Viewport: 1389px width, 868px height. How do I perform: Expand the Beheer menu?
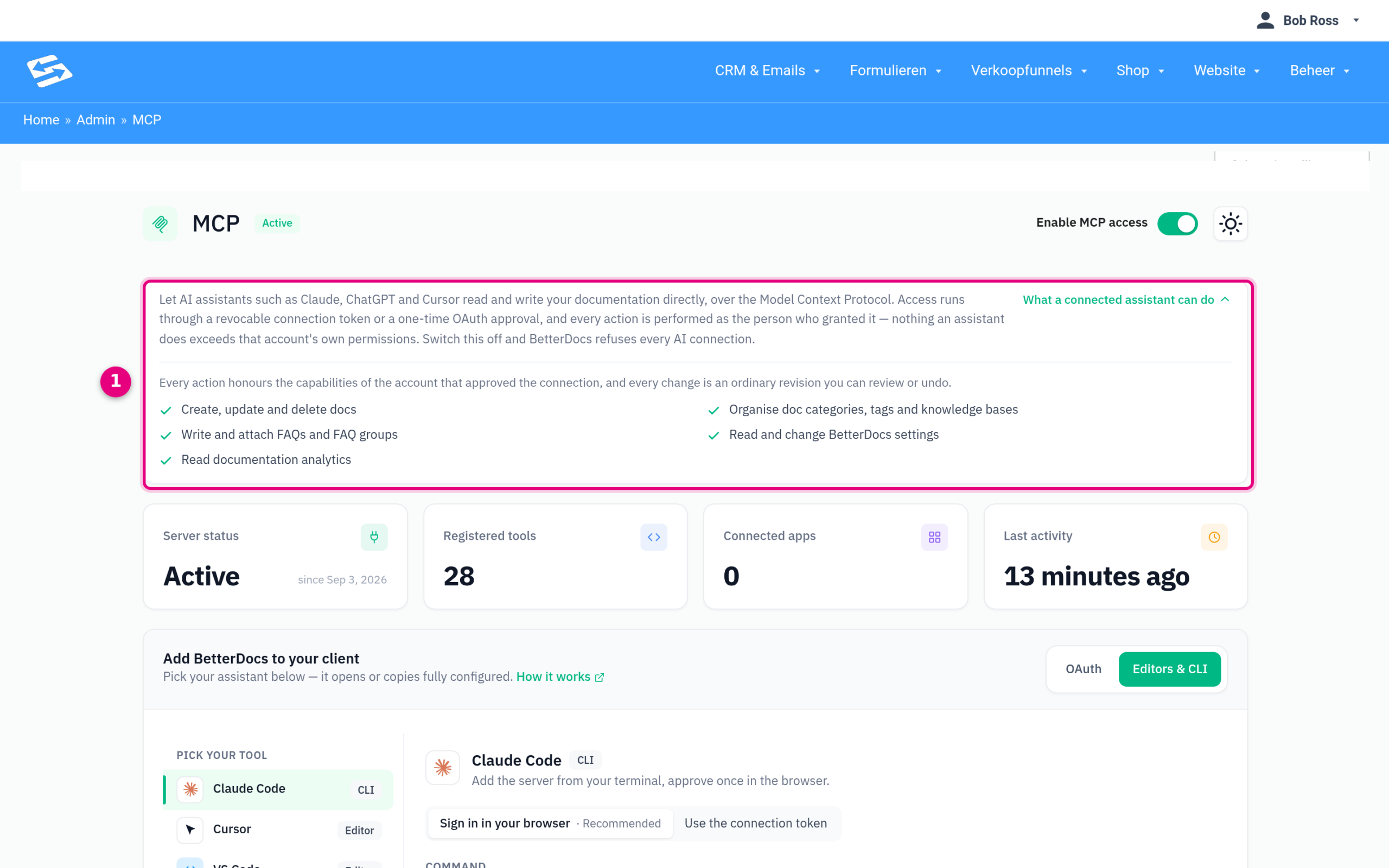pyautogui.click(x=1319, y=71)
